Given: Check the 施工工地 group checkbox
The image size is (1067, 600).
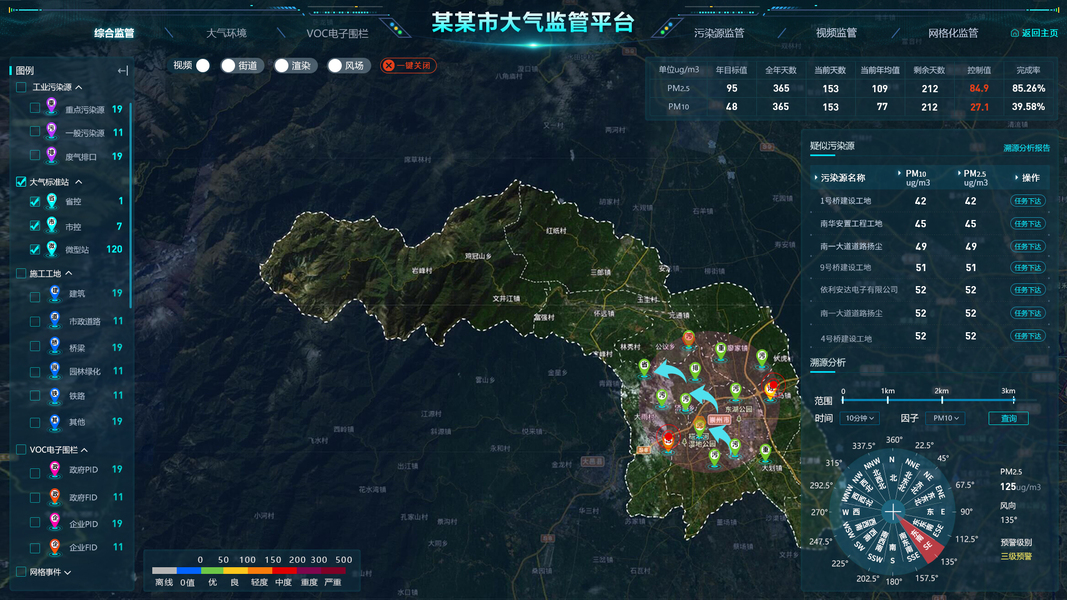Looking at the screenshot, I should tap(21, 273).
